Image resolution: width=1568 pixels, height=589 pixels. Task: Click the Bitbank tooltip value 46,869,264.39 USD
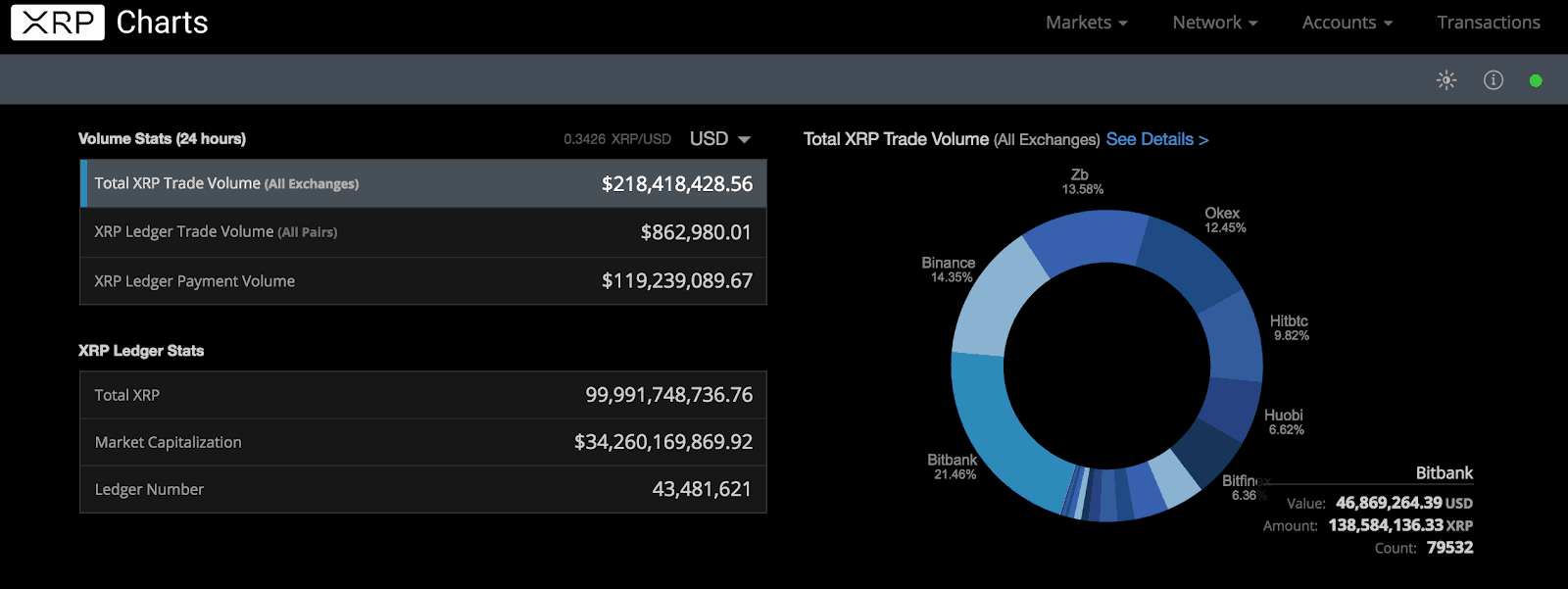pos(1404,503)
